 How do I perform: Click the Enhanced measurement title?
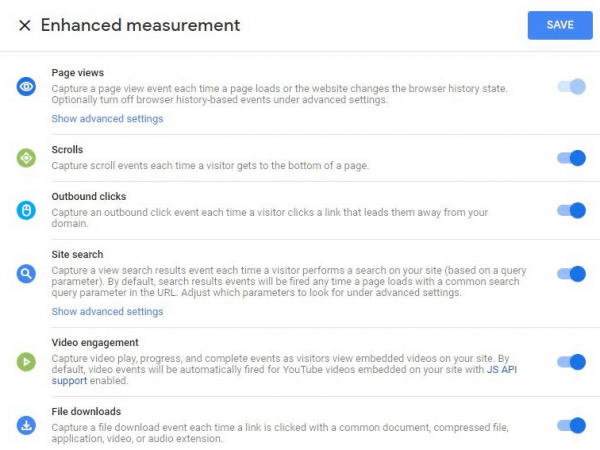click(x=140, y=26)
